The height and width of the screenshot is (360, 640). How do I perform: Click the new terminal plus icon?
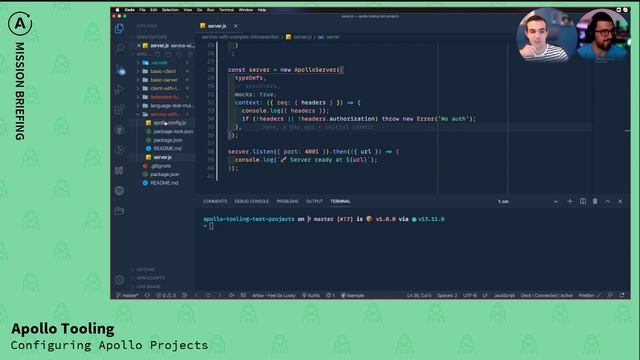tap(570, 201)
